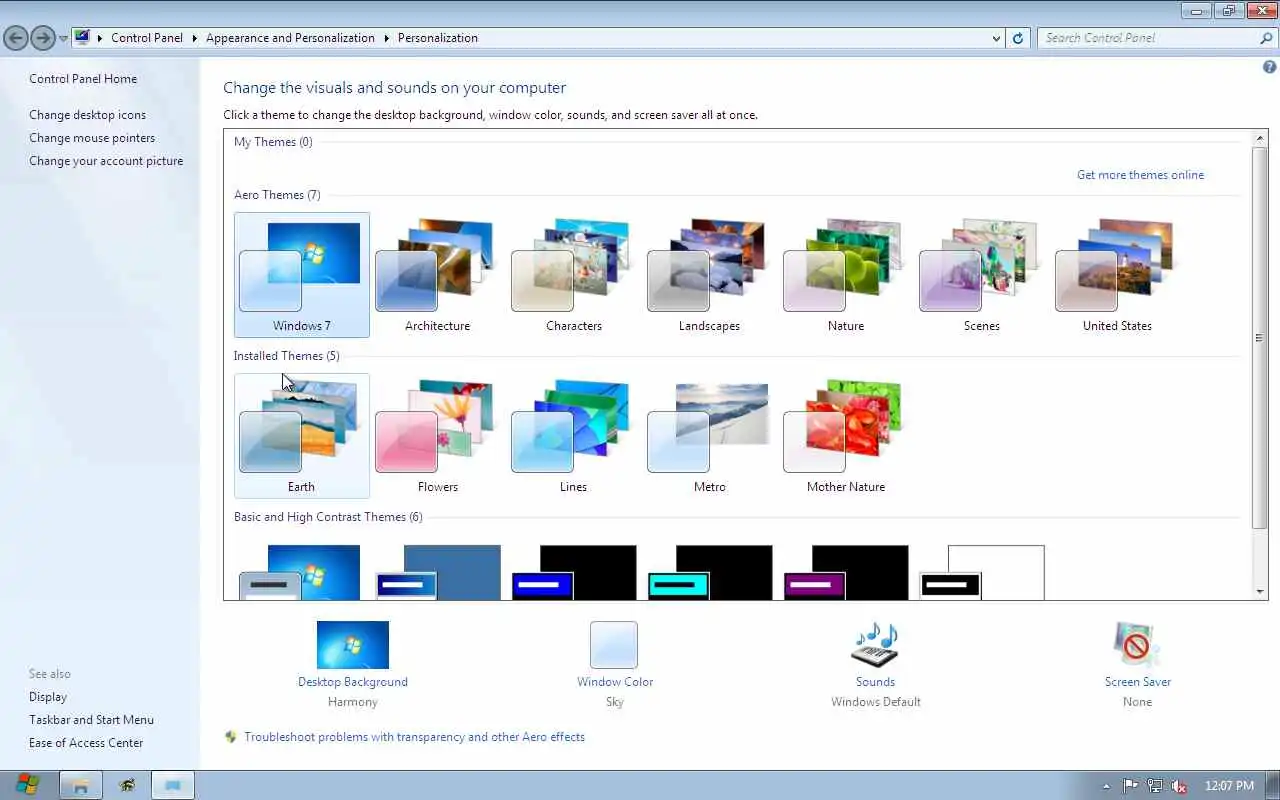The width and height of the screenshot is (1280, 800).
Task: Expand arrow after Control Panel breadcrumb
Action: coord(194,38)
